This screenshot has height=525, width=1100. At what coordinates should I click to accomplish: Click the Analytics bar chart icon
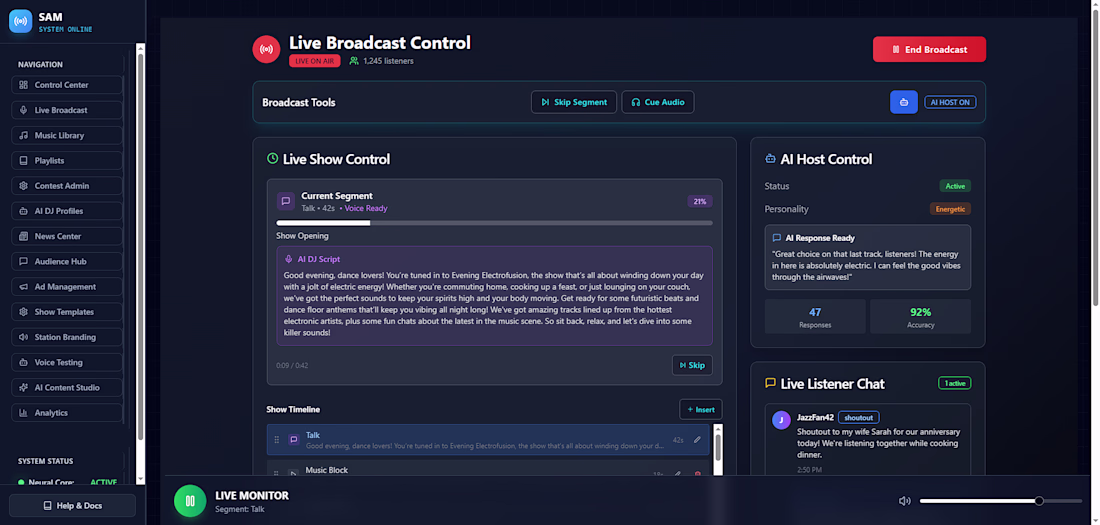23,413
